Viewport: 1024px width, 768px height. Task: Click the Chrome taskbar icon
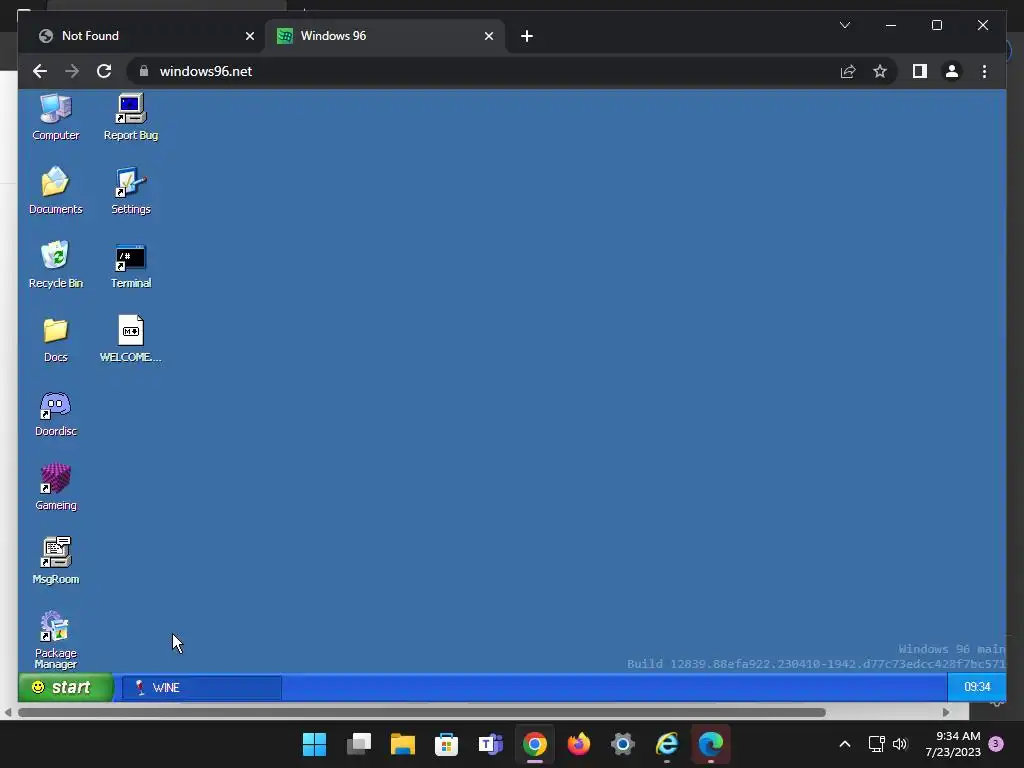point(535,744)
